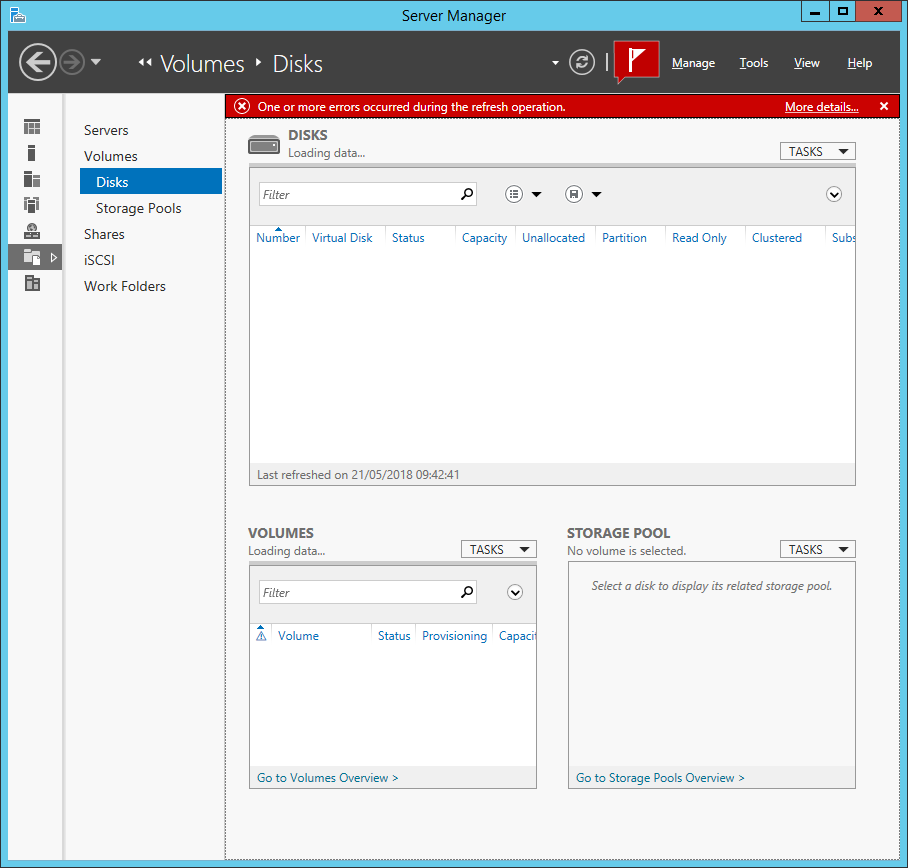Open the fifth sidebar role icon with globe
Screen dimensions: 908x868
[32, 231]
